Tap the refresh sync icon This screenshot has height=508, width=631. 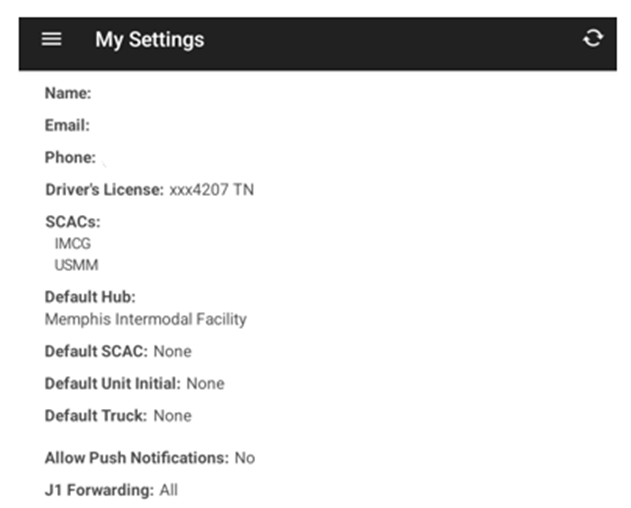click(593, 39)
